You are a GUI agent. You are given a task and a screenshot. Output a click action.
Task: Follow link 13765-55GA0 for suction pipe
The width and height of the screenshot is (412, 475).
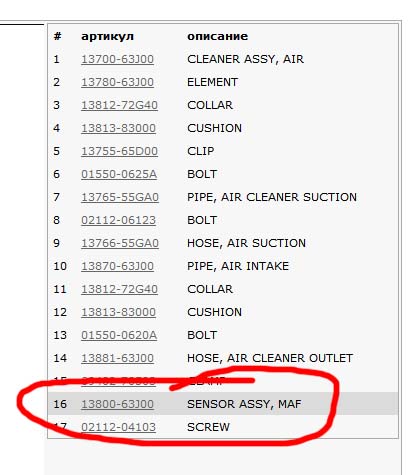coord(120,197)
